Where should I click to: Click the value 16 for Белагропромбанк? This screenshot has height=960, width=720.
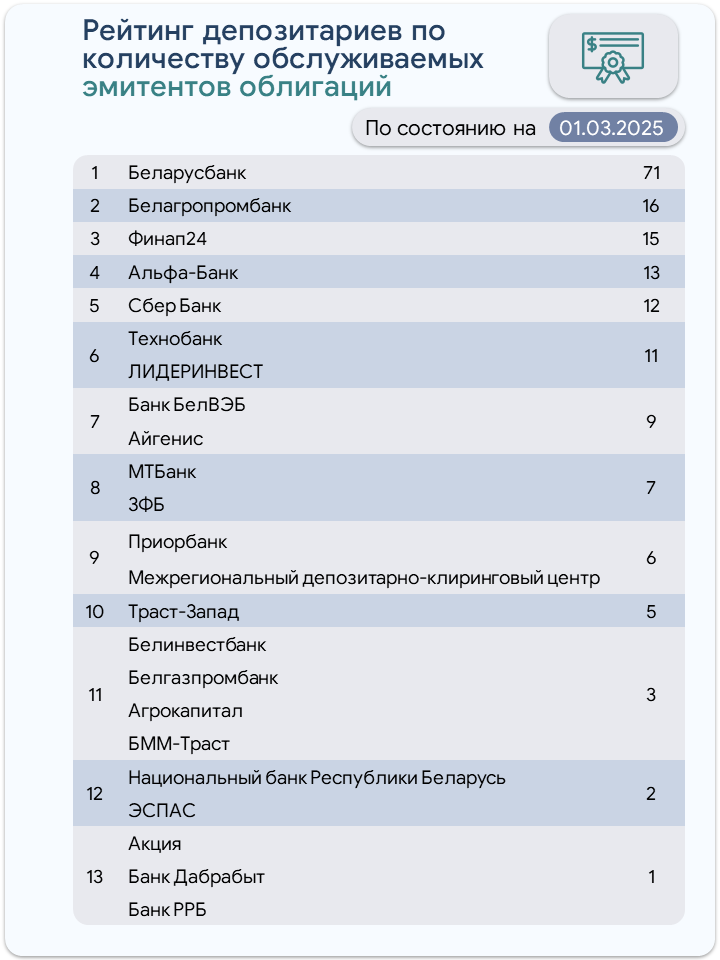coord(651,206)
